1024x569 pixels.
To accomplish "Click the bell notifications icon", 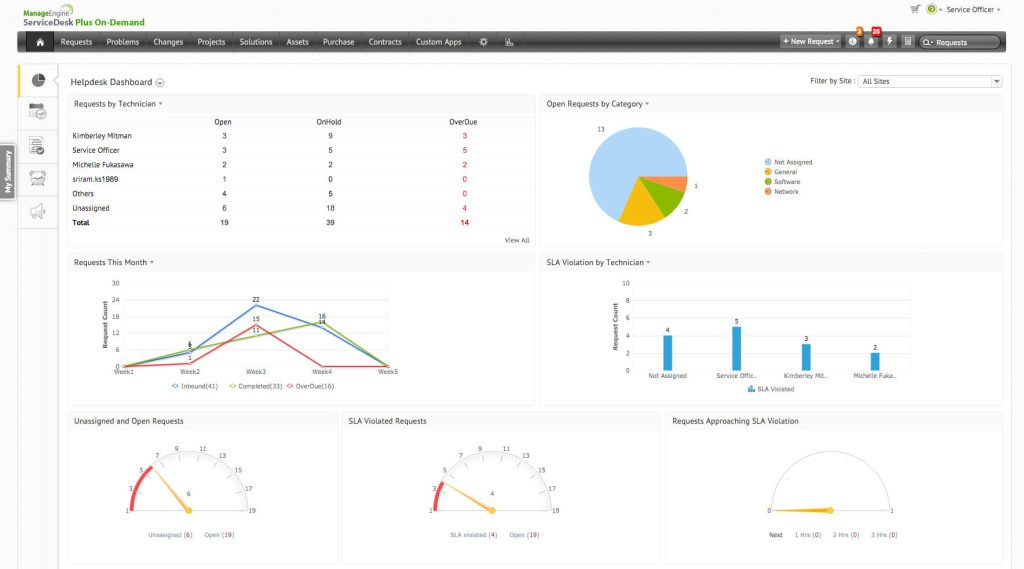I will [x=871, y=42].
